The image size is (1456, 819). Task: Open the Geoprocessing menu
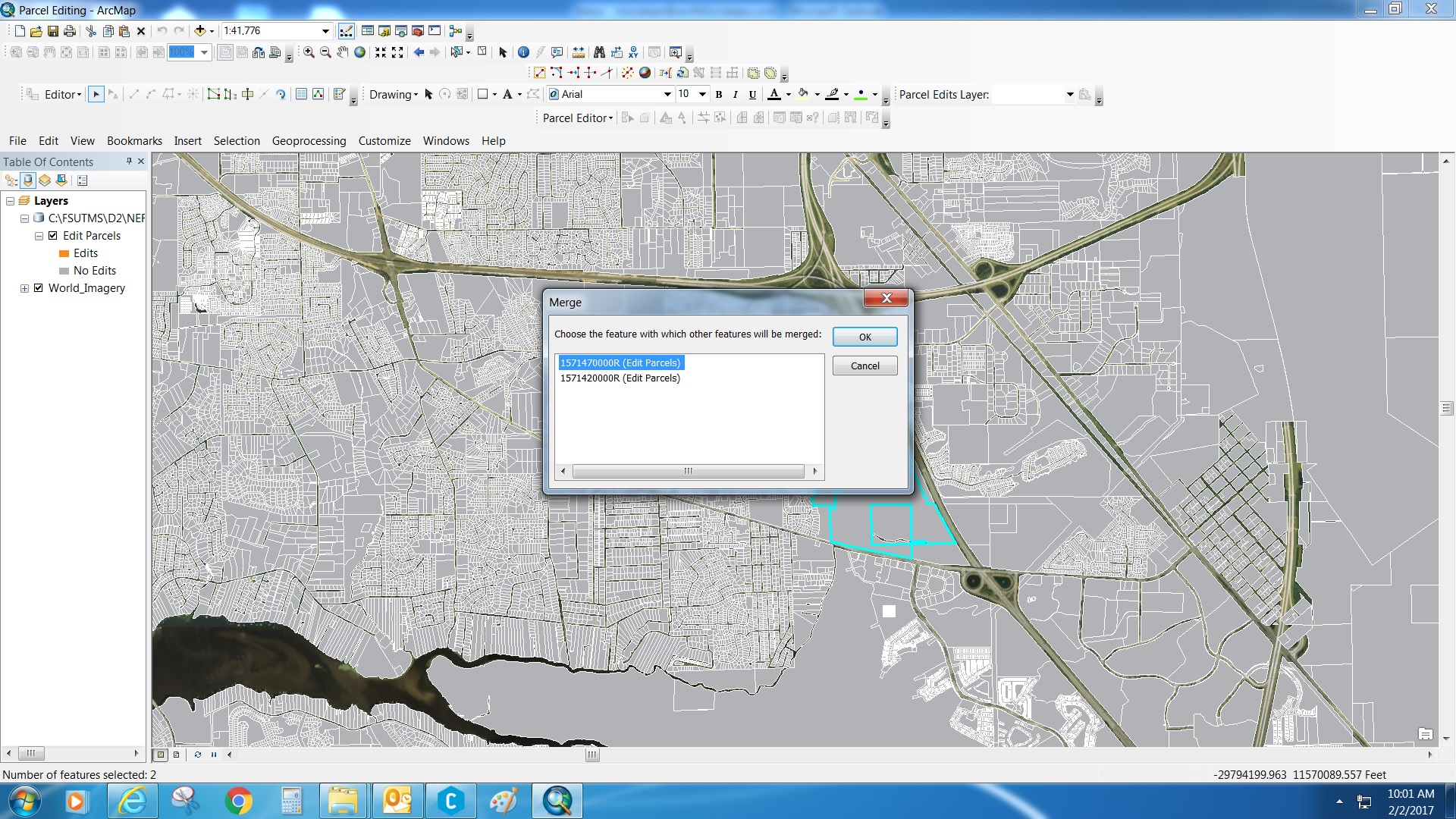[x=309, y=141]
